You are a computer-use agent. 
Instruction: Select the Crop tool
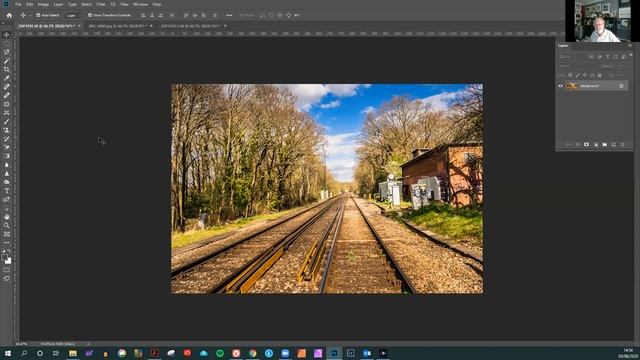coord(7,69)
